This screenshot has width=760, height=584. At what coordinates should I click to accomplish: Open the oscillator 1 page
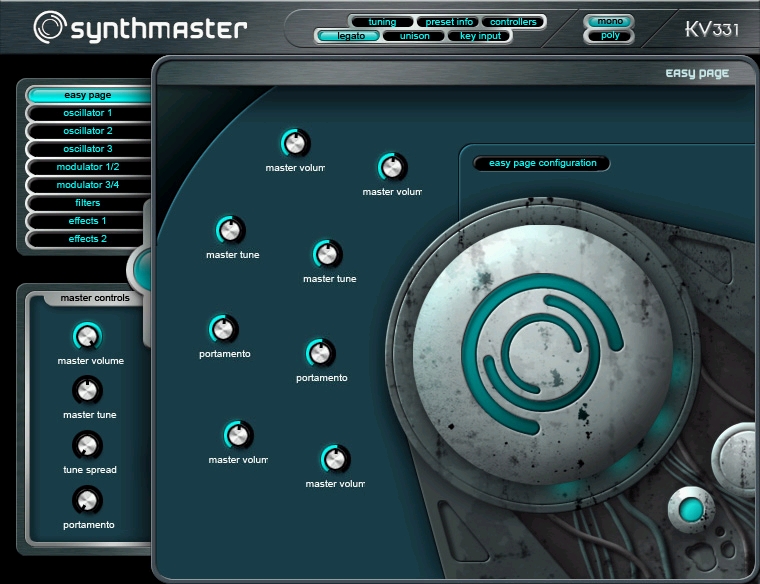point(88,113)
